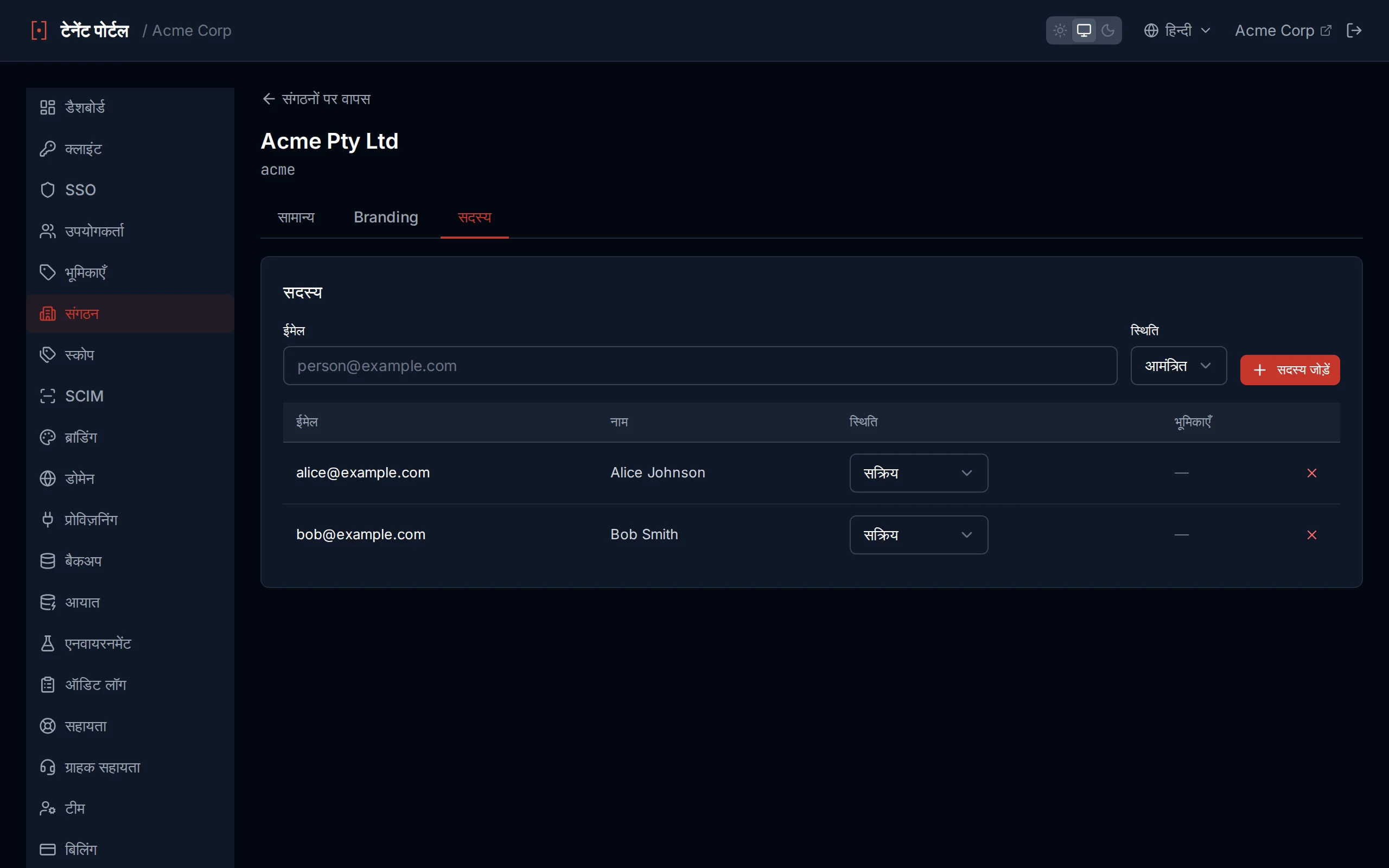Click the Bob Smith name cell
1389x868 pixels.
tap(644, 534)
